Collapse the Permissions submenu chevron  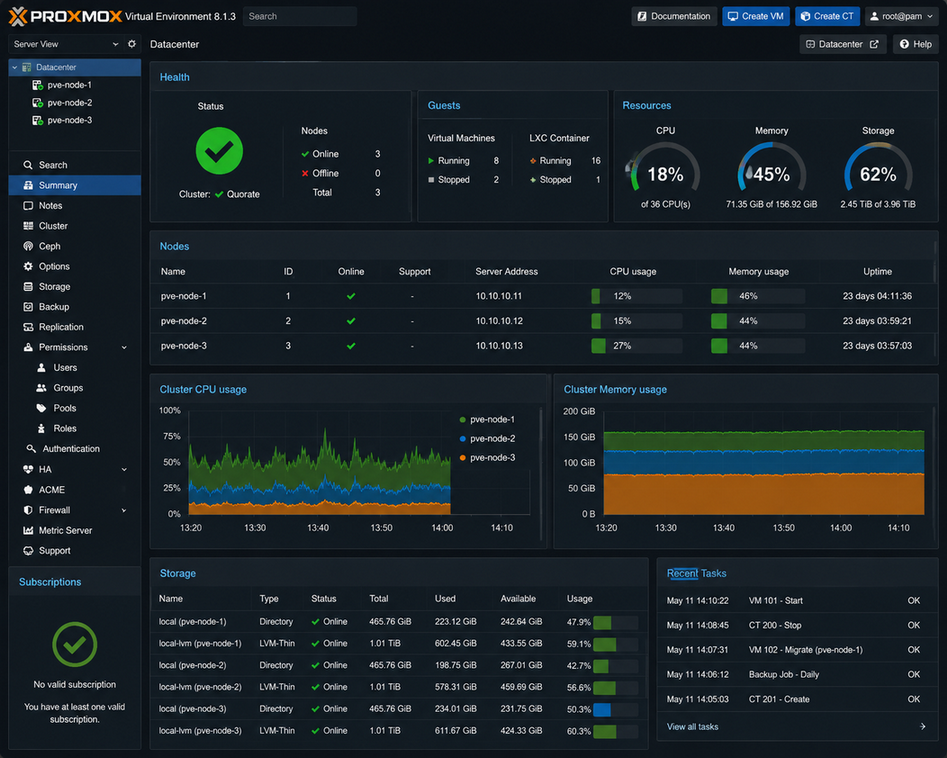point(124,347)
